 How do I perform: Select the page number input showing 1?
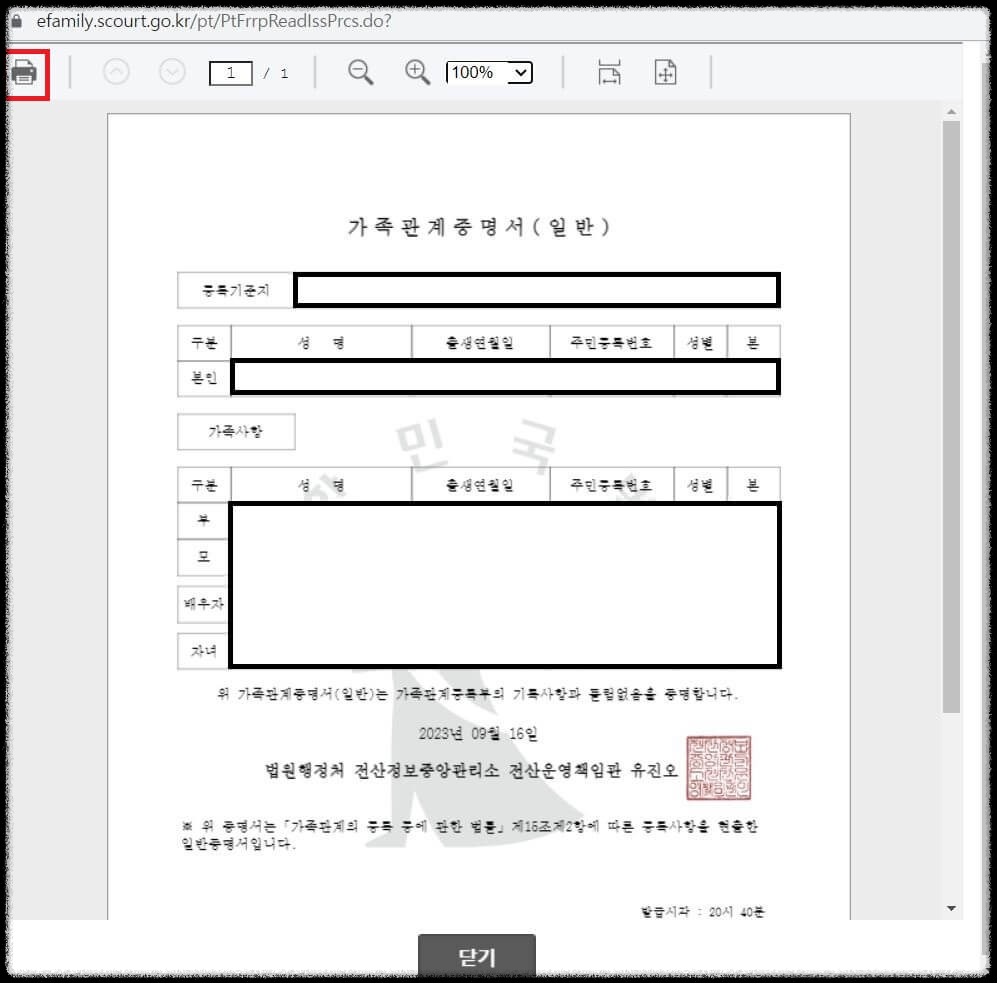(229, 71)
